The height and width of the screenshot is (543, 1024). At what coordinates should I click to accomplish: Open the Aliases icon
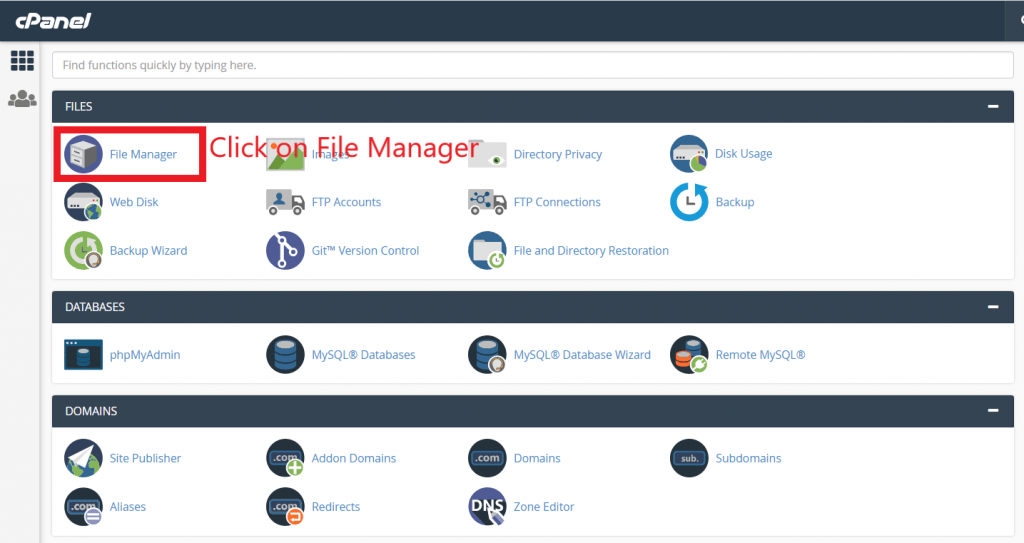tap(84, 506)
